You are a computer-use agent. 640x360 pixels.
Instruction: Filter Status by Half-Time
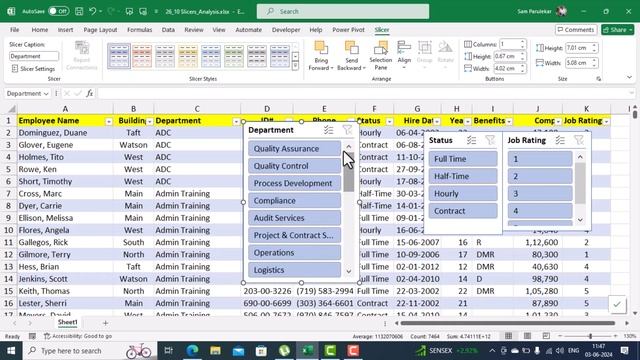[x=463, y=176]
